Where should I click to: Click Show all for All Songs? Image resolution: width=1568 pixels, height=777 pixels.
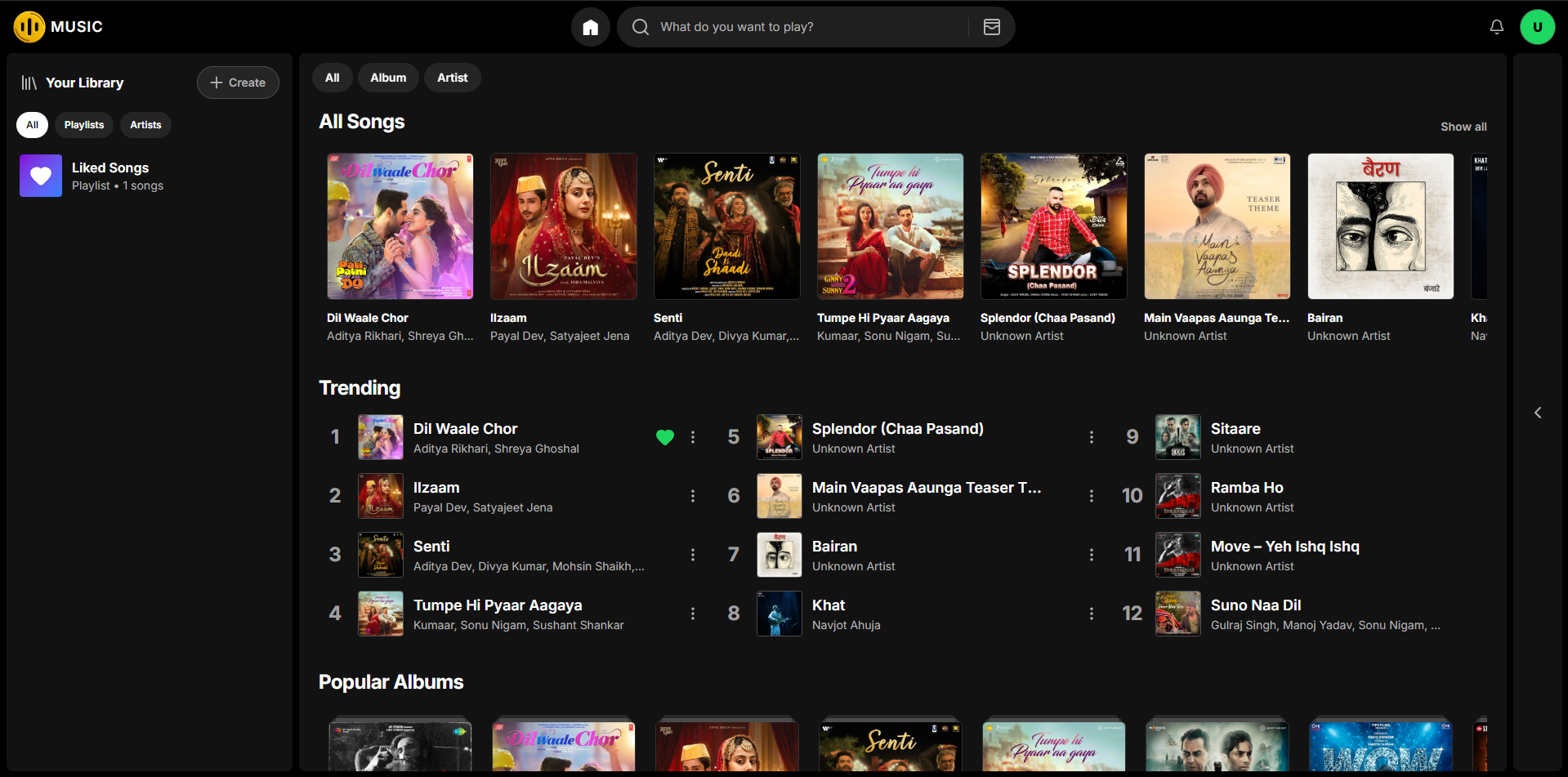[1463, 127]
